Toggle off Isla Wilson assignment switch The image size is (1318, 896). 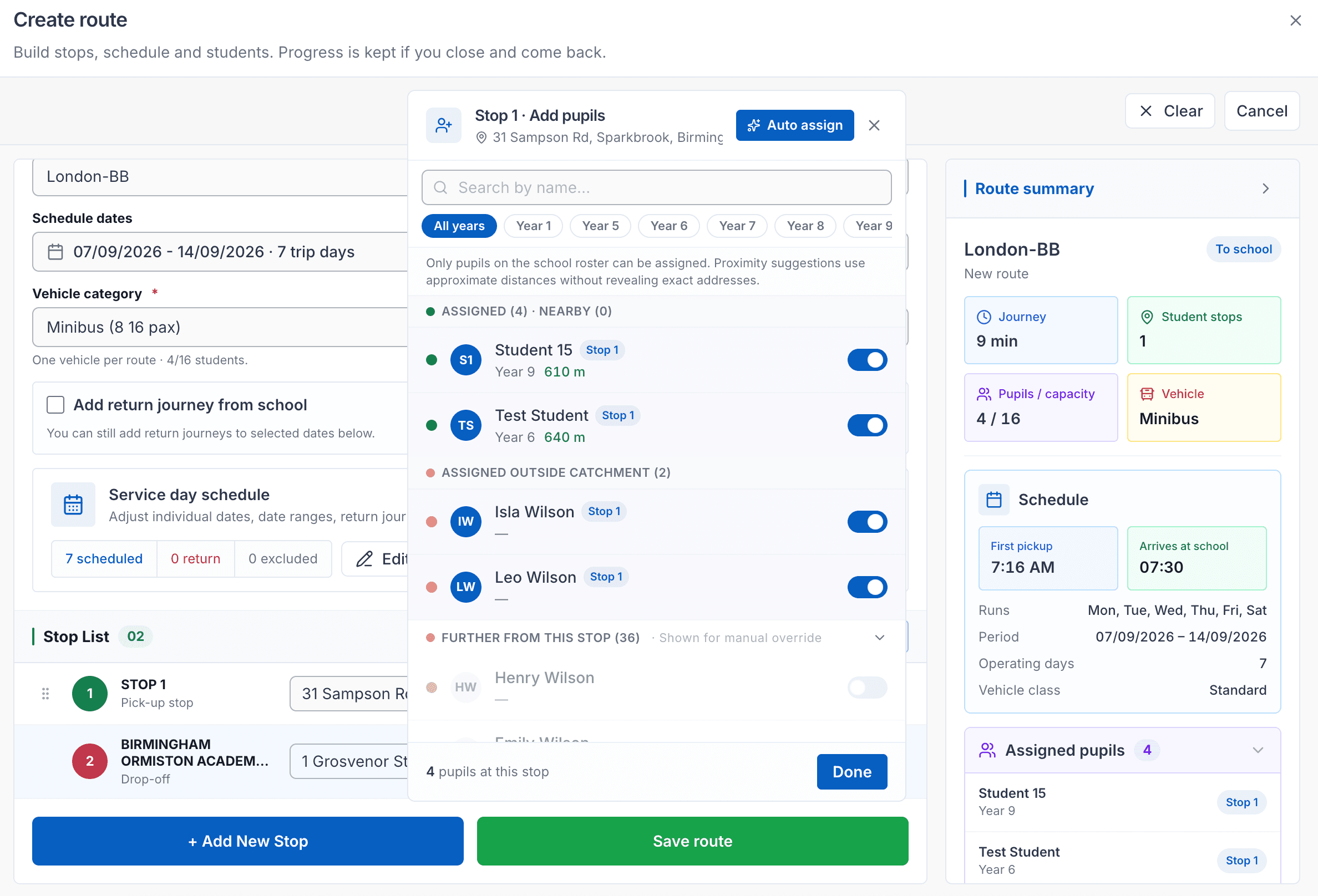(867, 521)
